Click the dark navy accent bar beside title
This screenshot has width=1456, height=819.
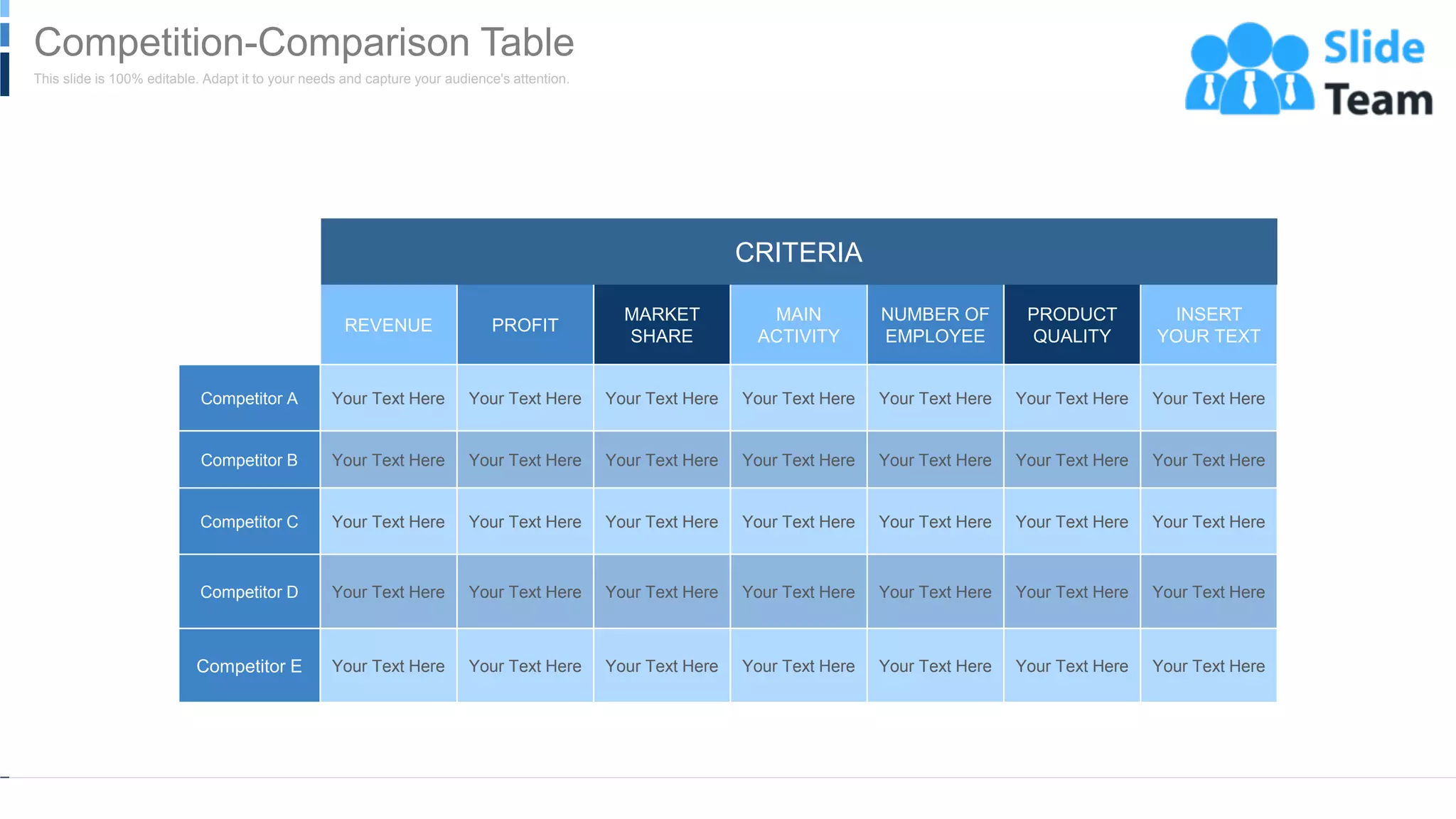coord(5,74)
